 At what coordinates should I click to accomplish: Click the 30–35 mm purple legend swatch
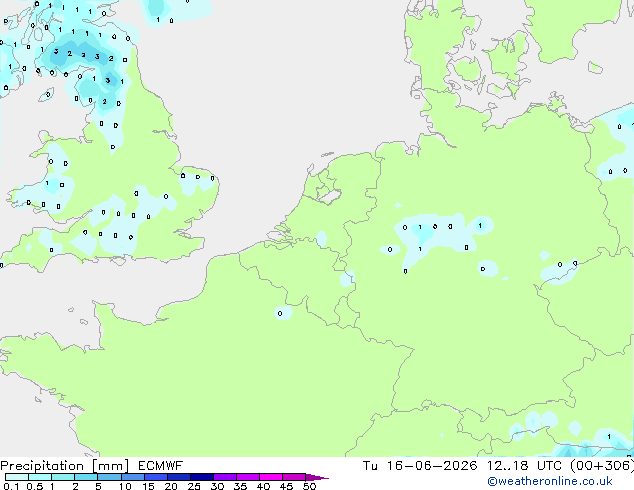224,477
